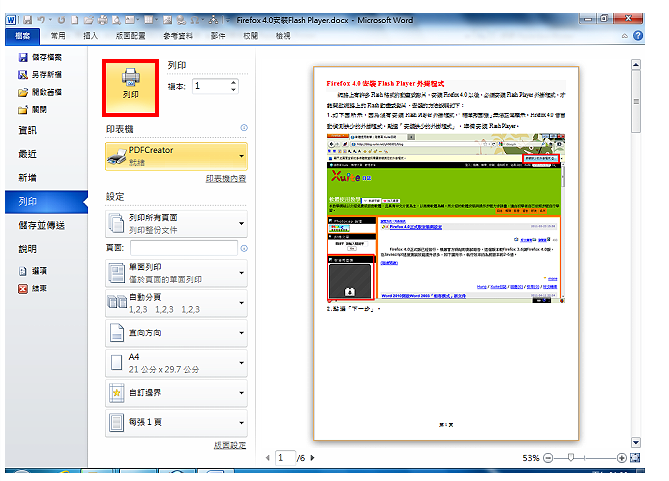This screenshot has width=669, height=481.
Task: Open the 說明 help section
Action: tap(28, 249)
